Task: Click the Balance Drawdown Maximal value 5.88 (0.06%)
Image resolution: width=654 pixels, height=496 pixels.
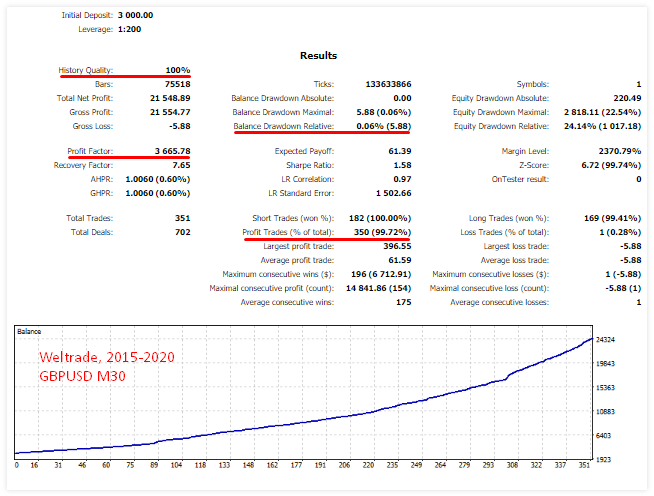Action: click(x=384, y=112)
